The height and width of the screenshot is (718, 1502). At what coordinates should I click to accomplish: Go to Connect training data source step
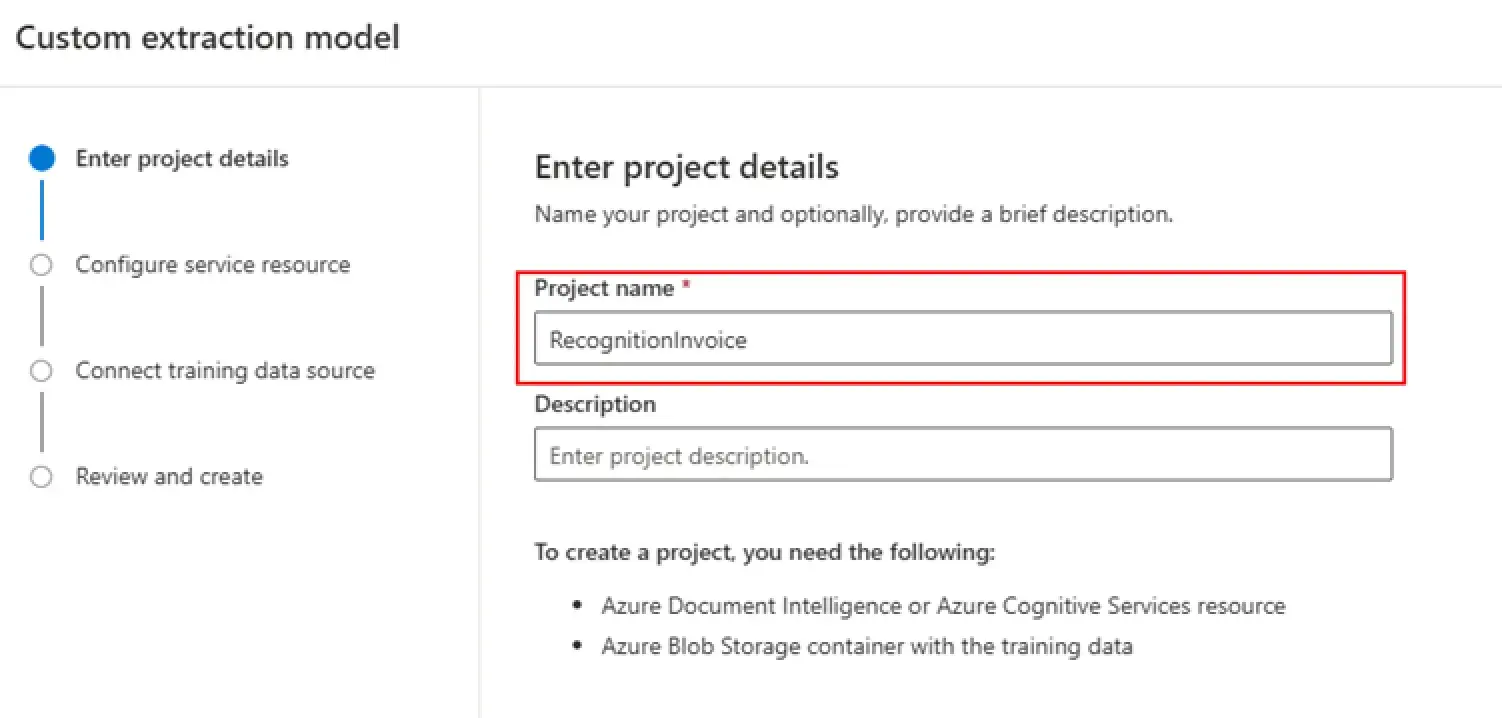tap(225, 371)
